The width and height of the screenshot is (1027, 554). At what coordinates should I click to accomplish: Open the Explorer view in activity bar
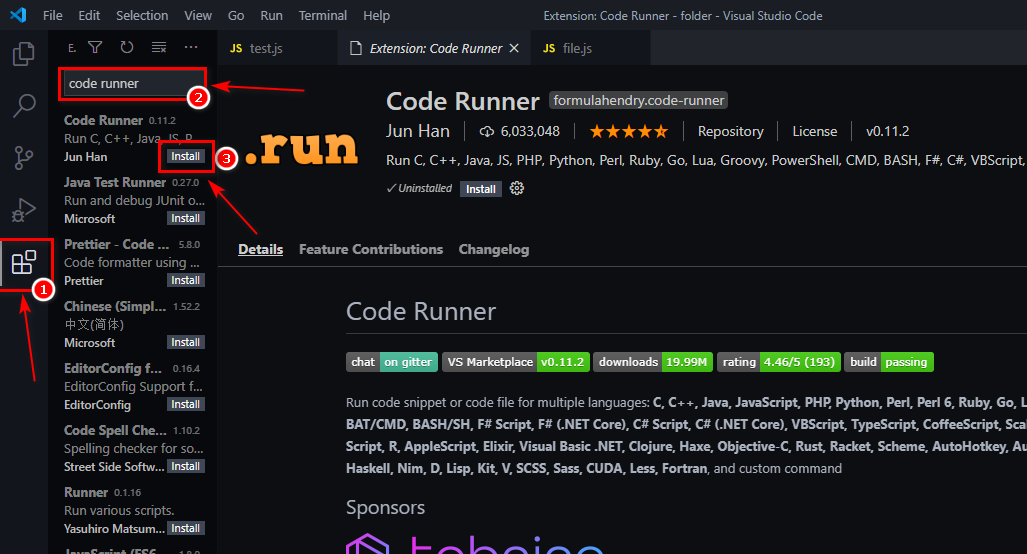(24, 54)
